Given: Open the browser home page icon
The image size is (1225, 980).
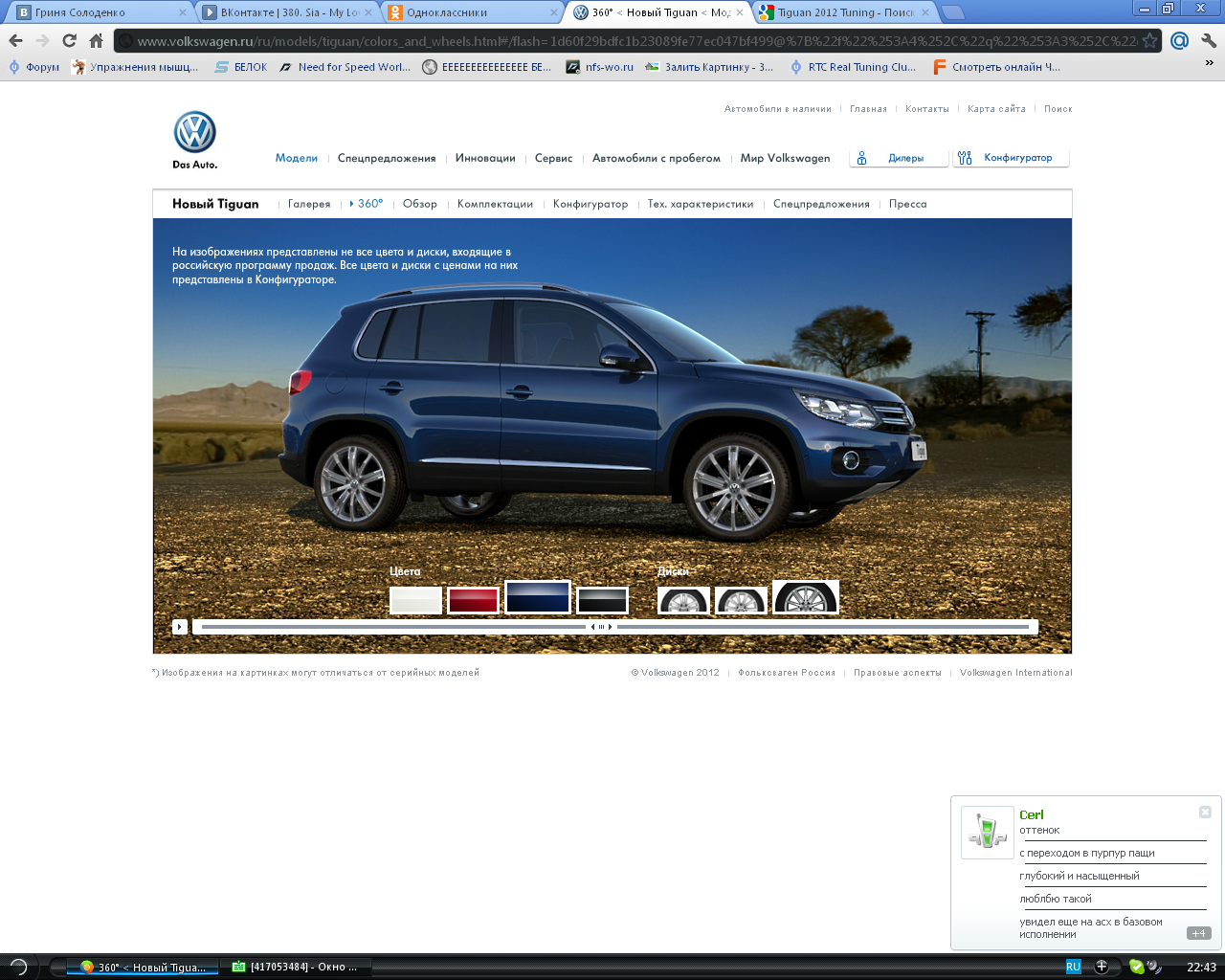Looking at the screenshot, I should point(96,40).
